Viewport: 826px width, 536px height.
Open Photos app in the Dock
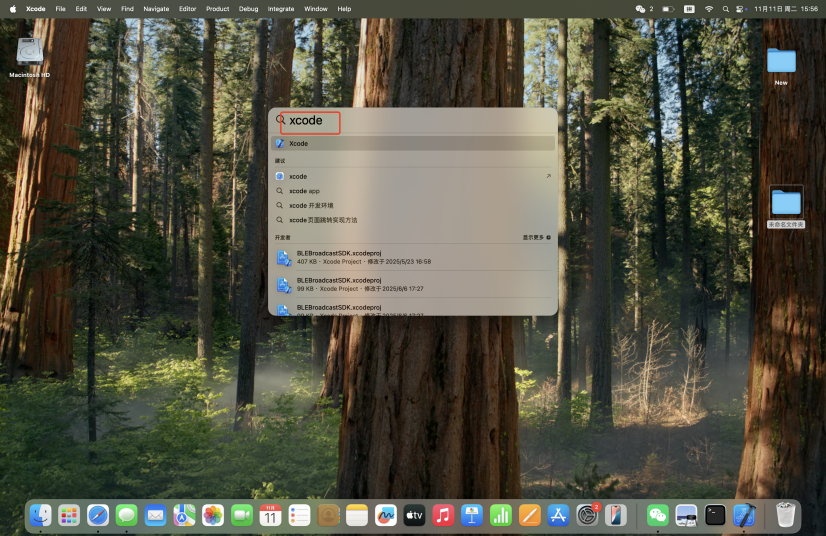pos(213,515)
